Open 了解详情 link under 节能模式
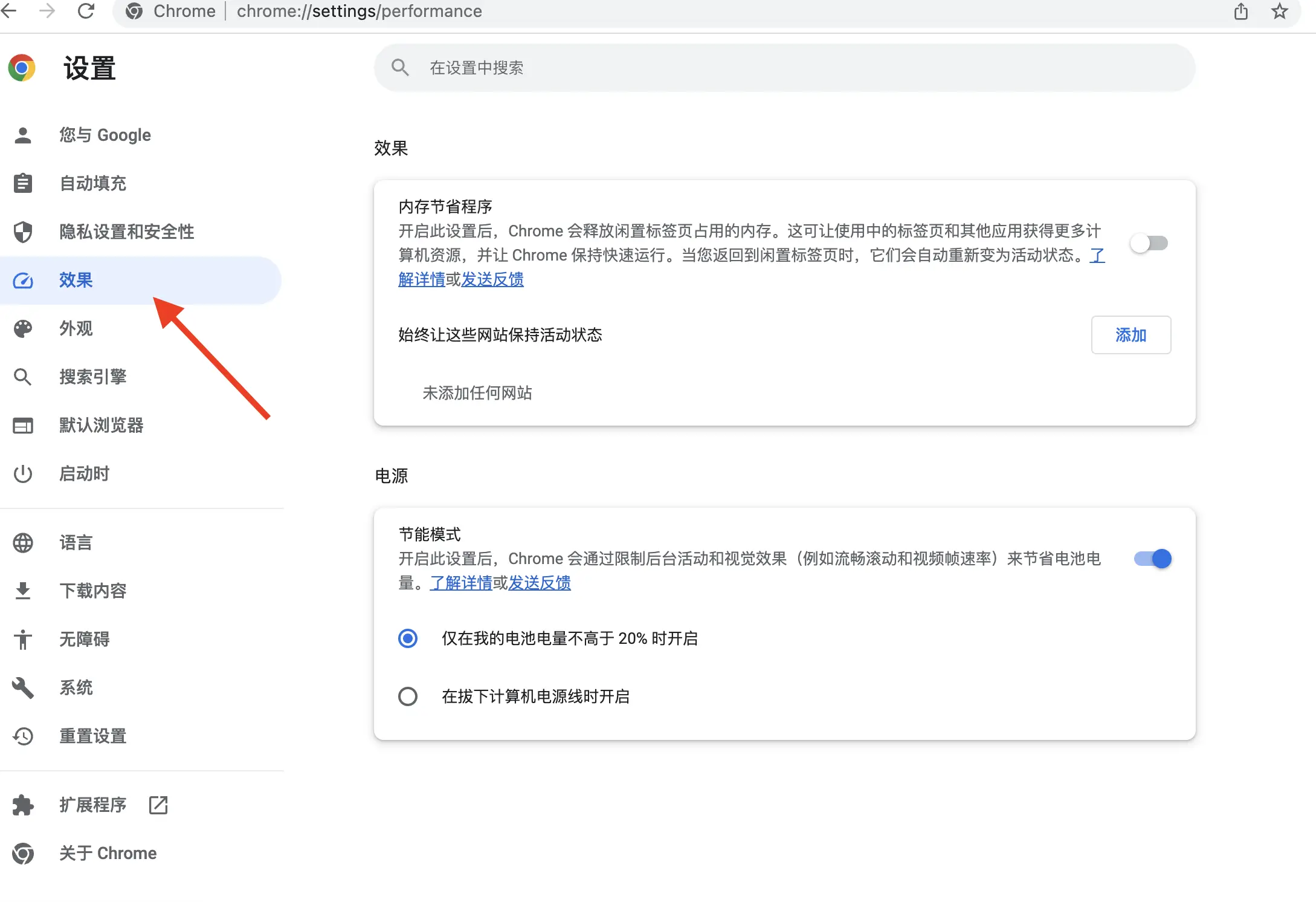1316x902 pixels. tap(461, 583)
